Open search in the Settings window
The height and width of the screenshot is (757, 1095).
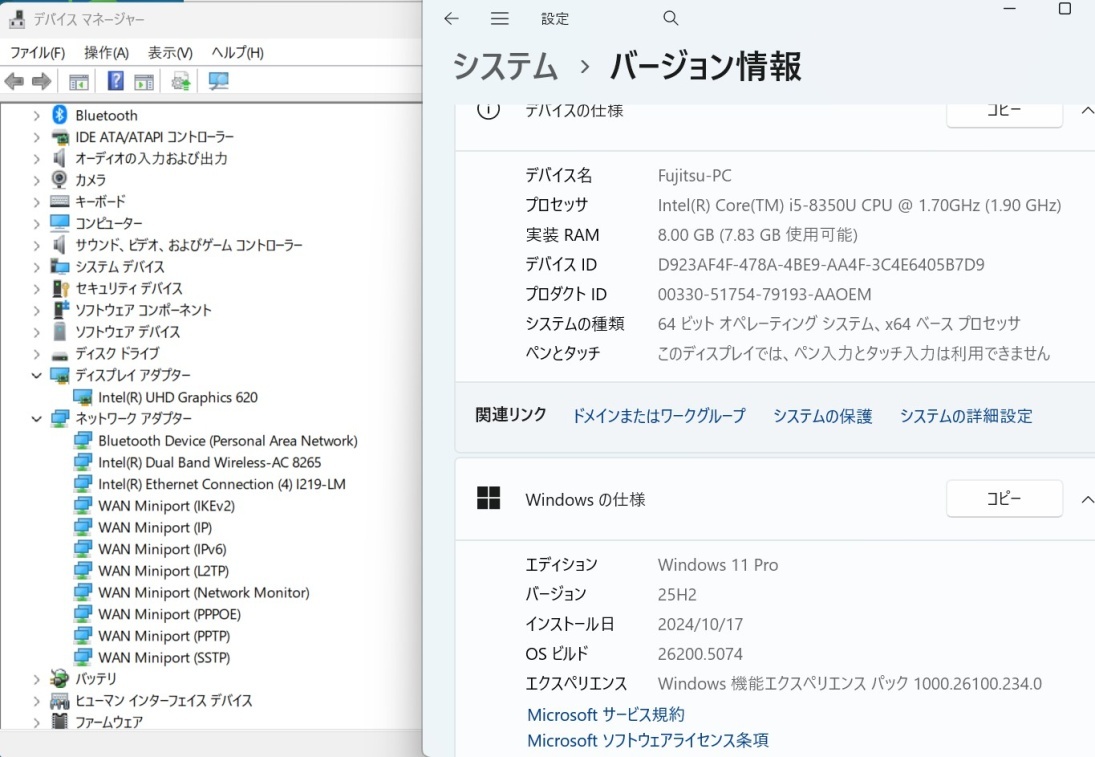tap(670, 18)
